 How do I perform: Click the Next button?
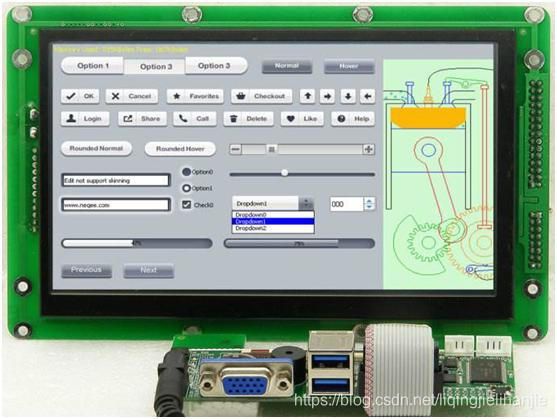[x=148, y=271]
